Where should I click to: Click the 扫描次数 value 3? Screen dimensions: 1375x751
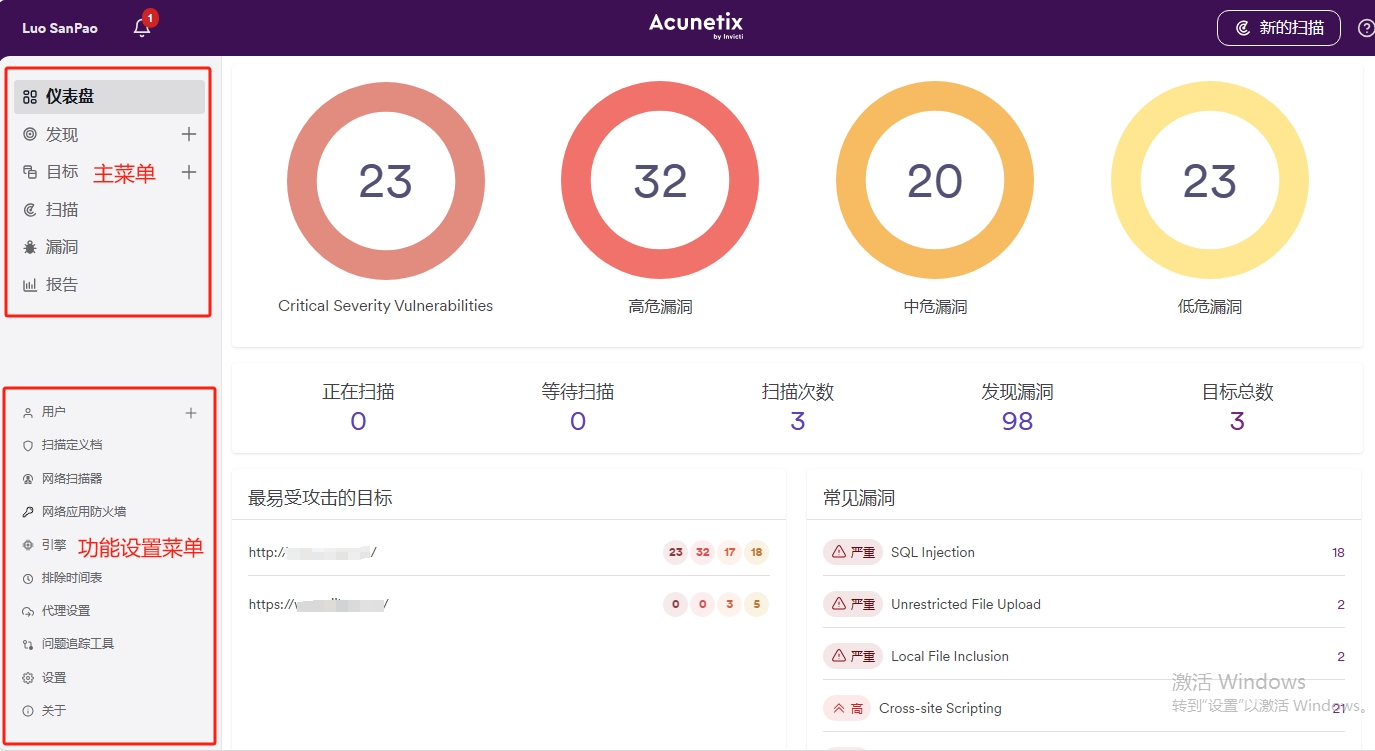797,421
